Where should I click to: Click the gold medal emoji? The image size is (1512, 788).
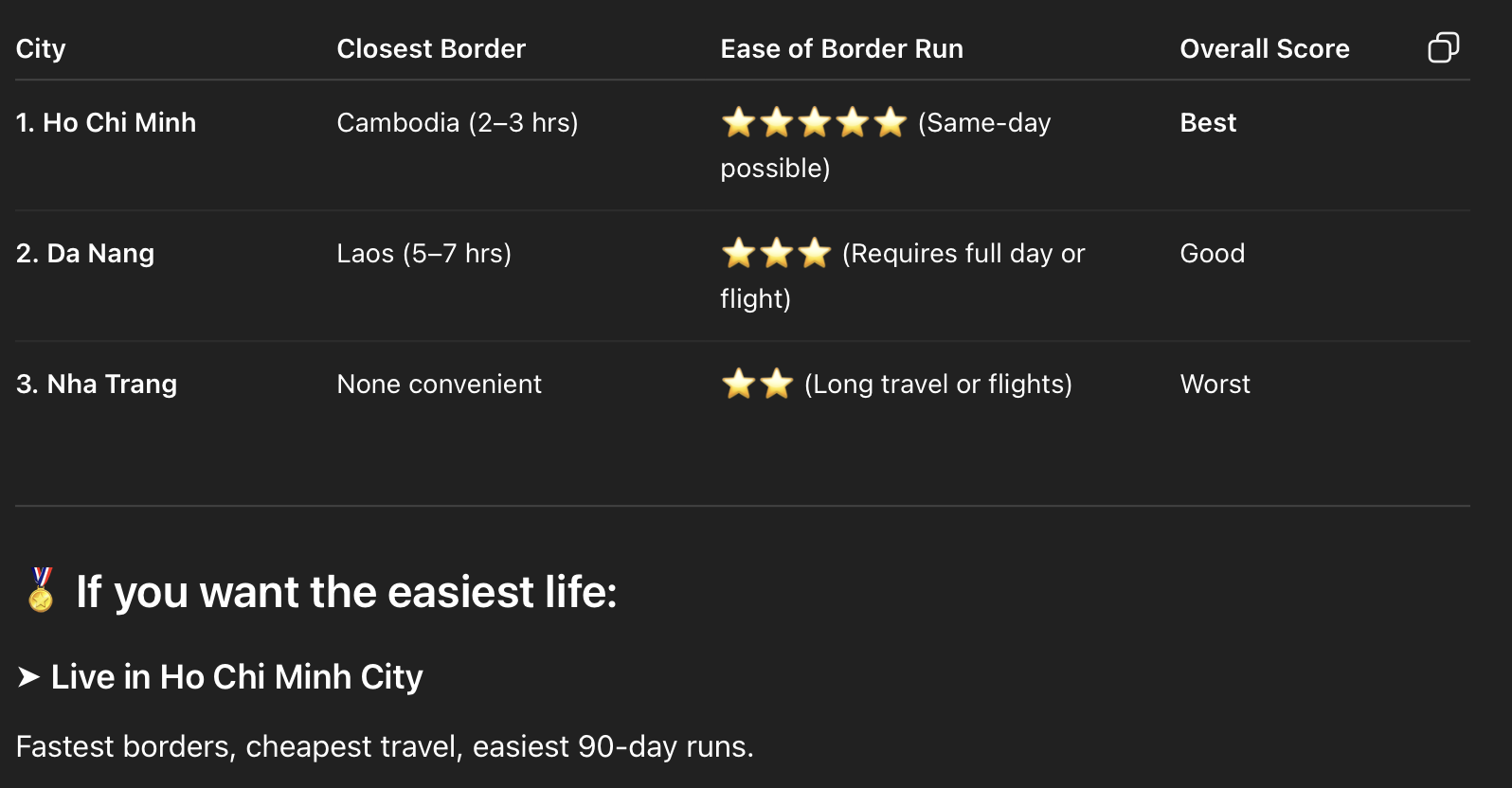41,590
